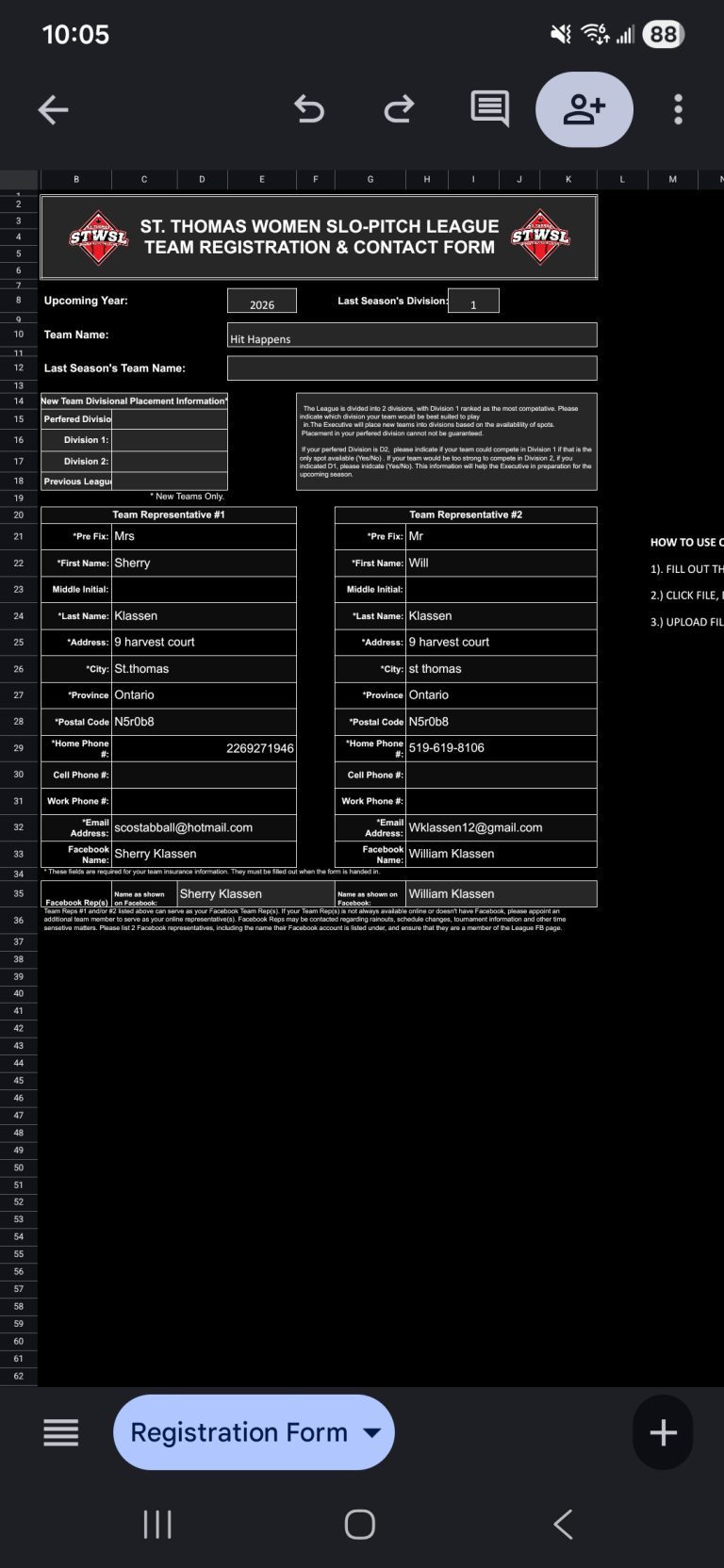Select Rep #2 Pre Fix cell 'Mr'

pos(502,536)
